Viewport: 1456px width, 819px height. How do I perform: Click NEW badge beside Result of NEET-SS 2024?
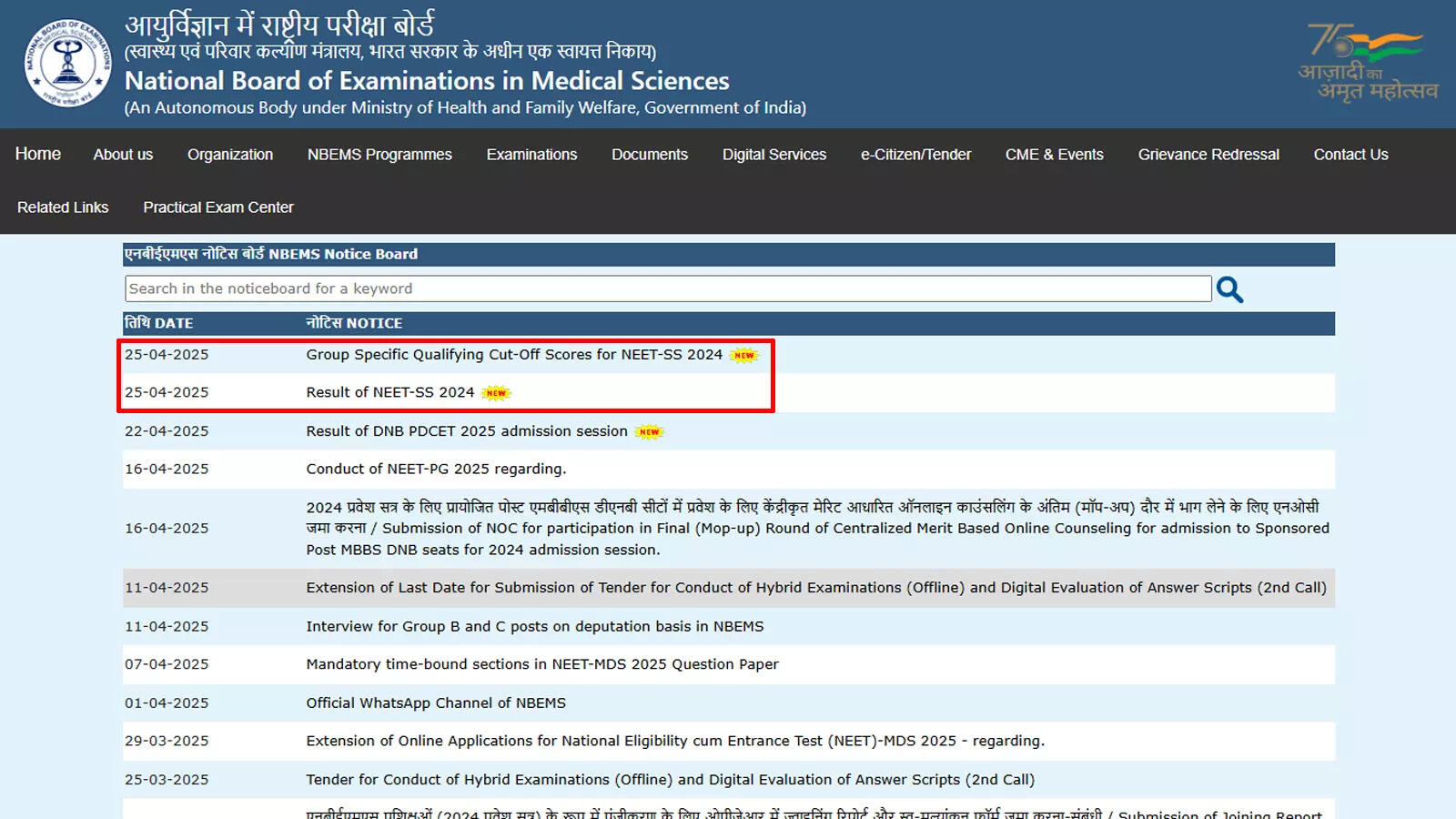496,393
